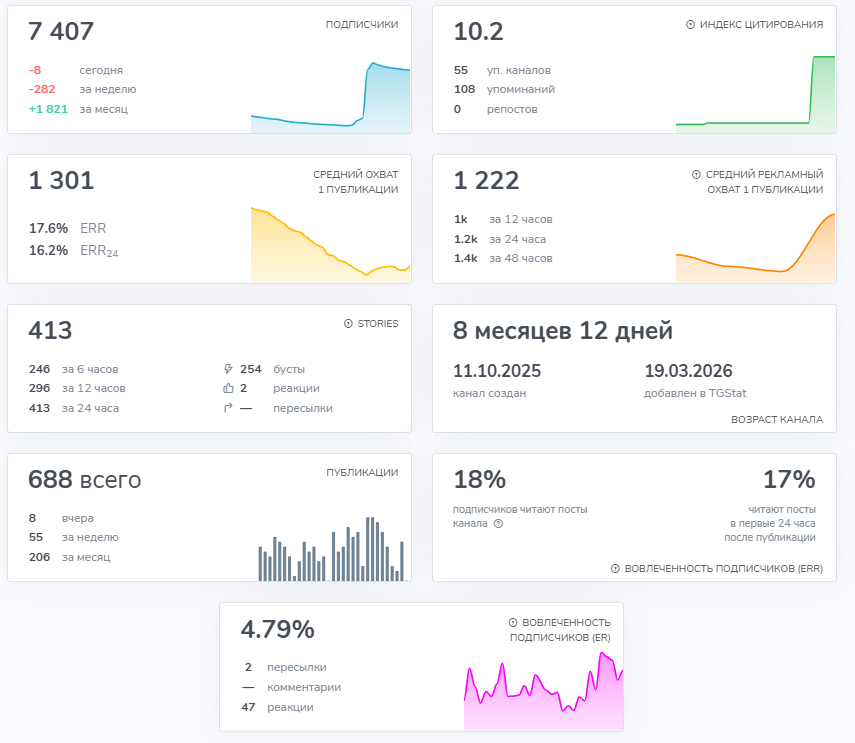Click the creation date 11.10.2025
The height and width of the screenshot is (743, 855).
tap(497, 371)
